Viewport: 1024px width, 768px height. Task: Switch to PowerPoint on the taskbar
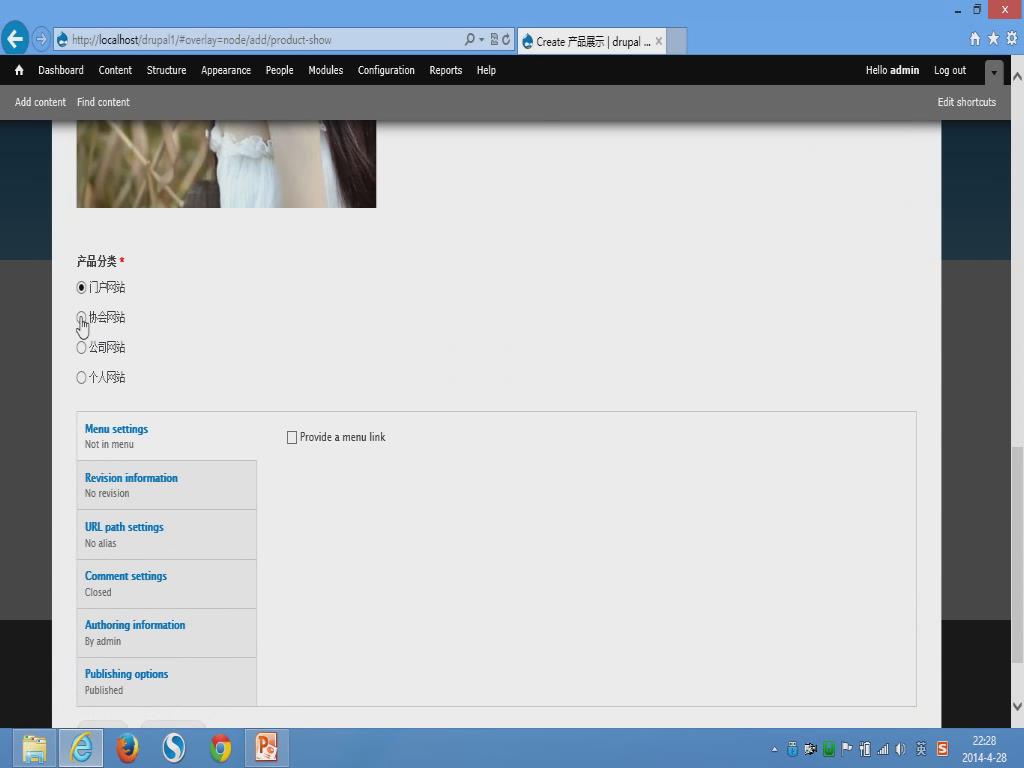pyautogui.click(x=266, y=748)
